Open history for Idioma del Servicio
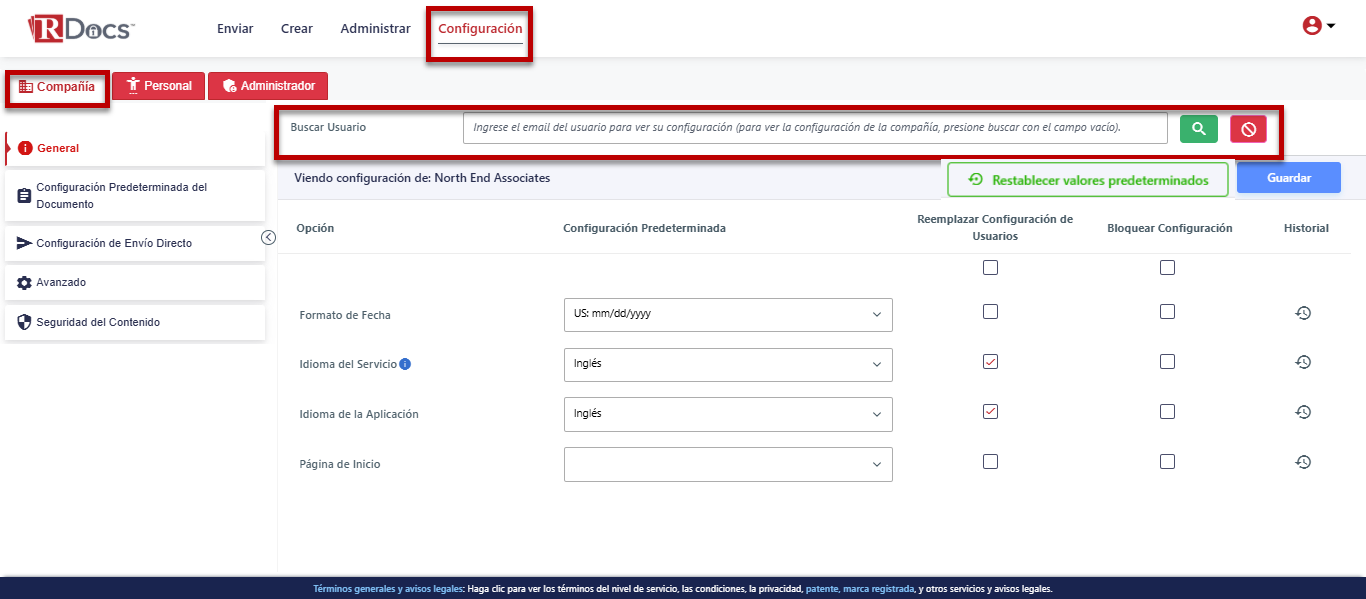The image size is (1366, 599). 1303,362
